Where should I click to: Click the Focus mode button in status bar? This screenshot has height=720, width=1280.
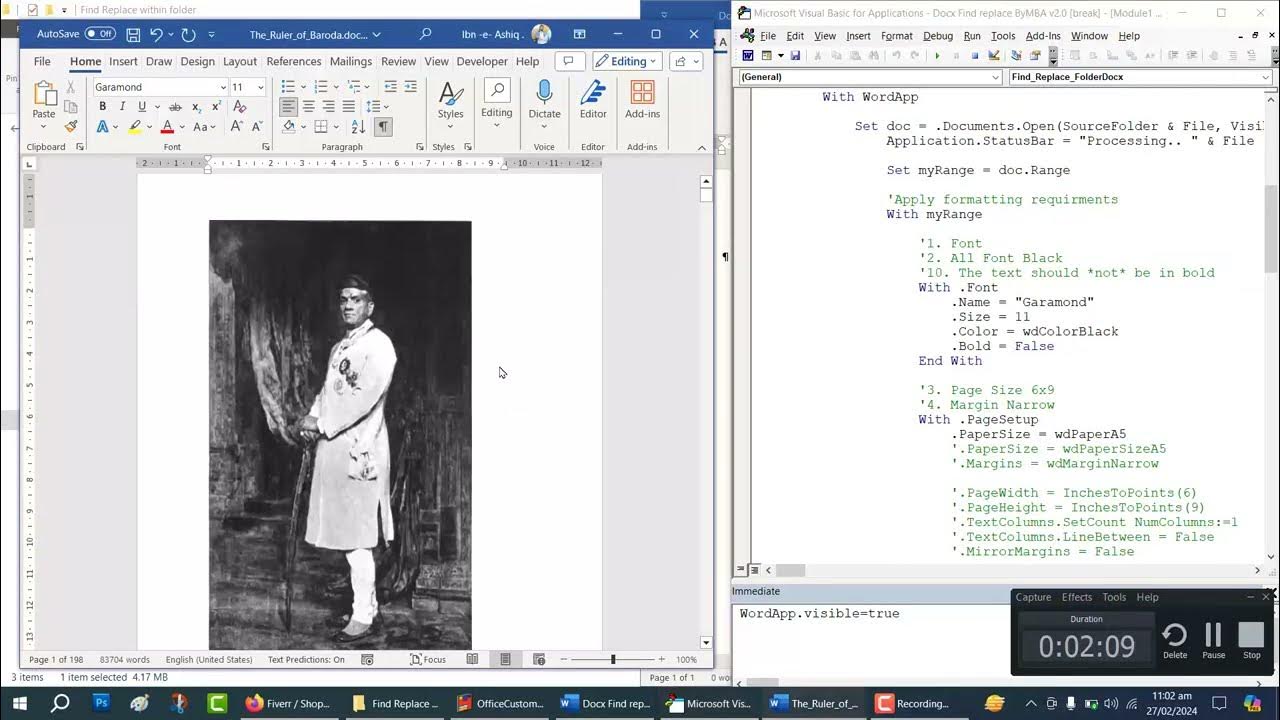pos(428,659)
